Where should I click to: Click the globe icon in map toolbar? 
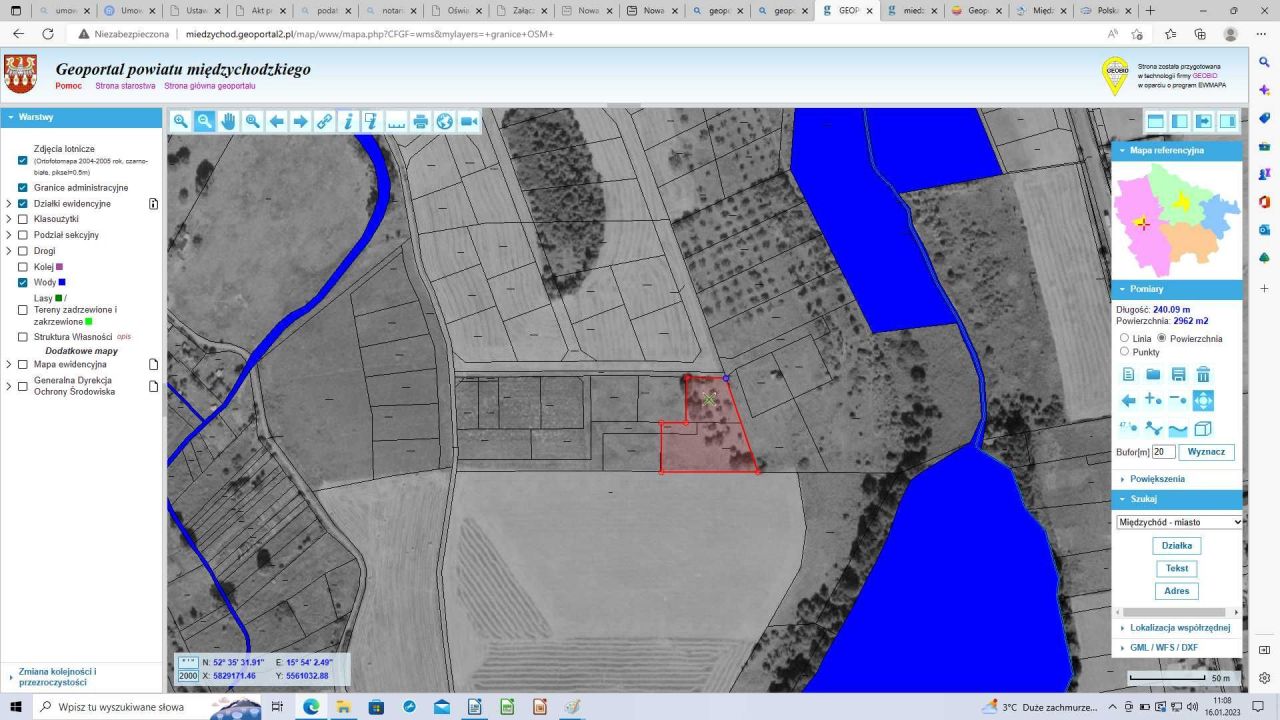445,121
